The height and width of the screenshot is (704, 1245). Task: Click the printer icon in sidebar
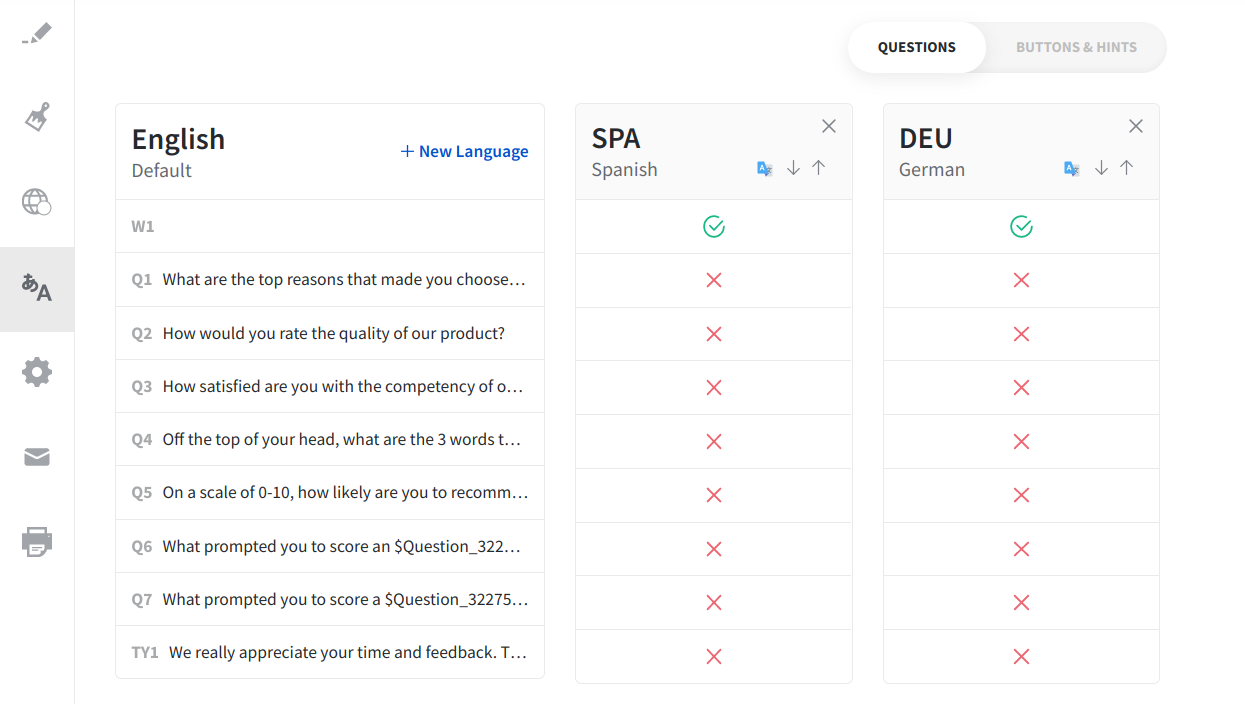pyautogui.click(x=37, y=542)
